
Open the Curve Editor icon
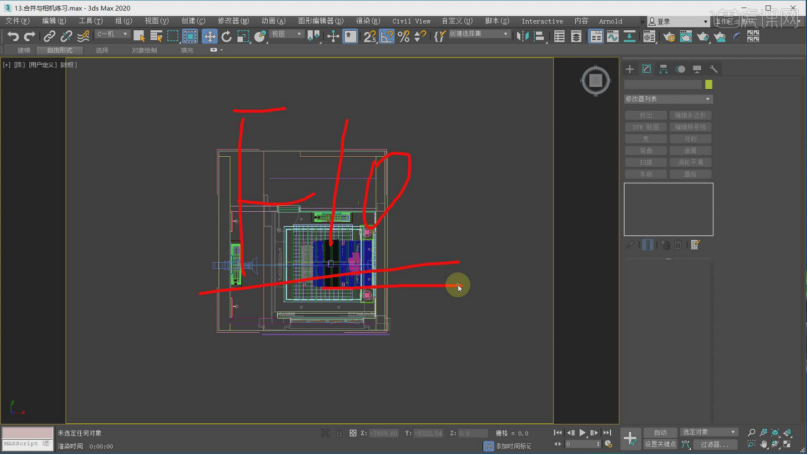613,36
